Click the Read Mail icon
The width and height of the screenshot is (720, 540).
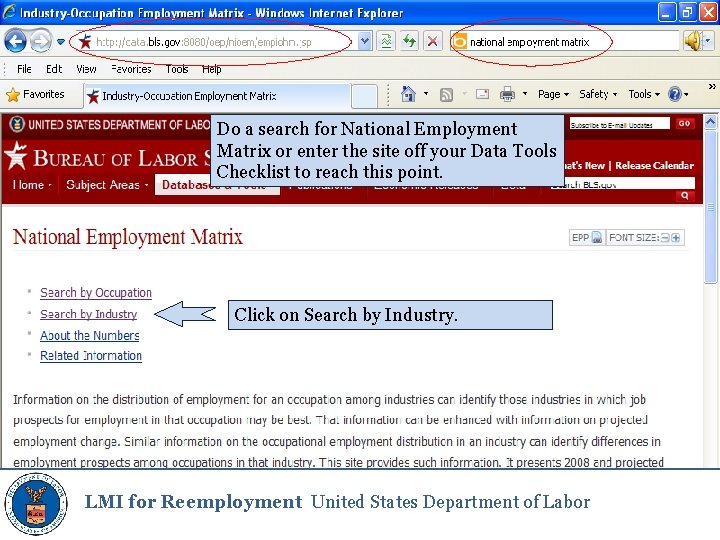[x=482, y=94]
